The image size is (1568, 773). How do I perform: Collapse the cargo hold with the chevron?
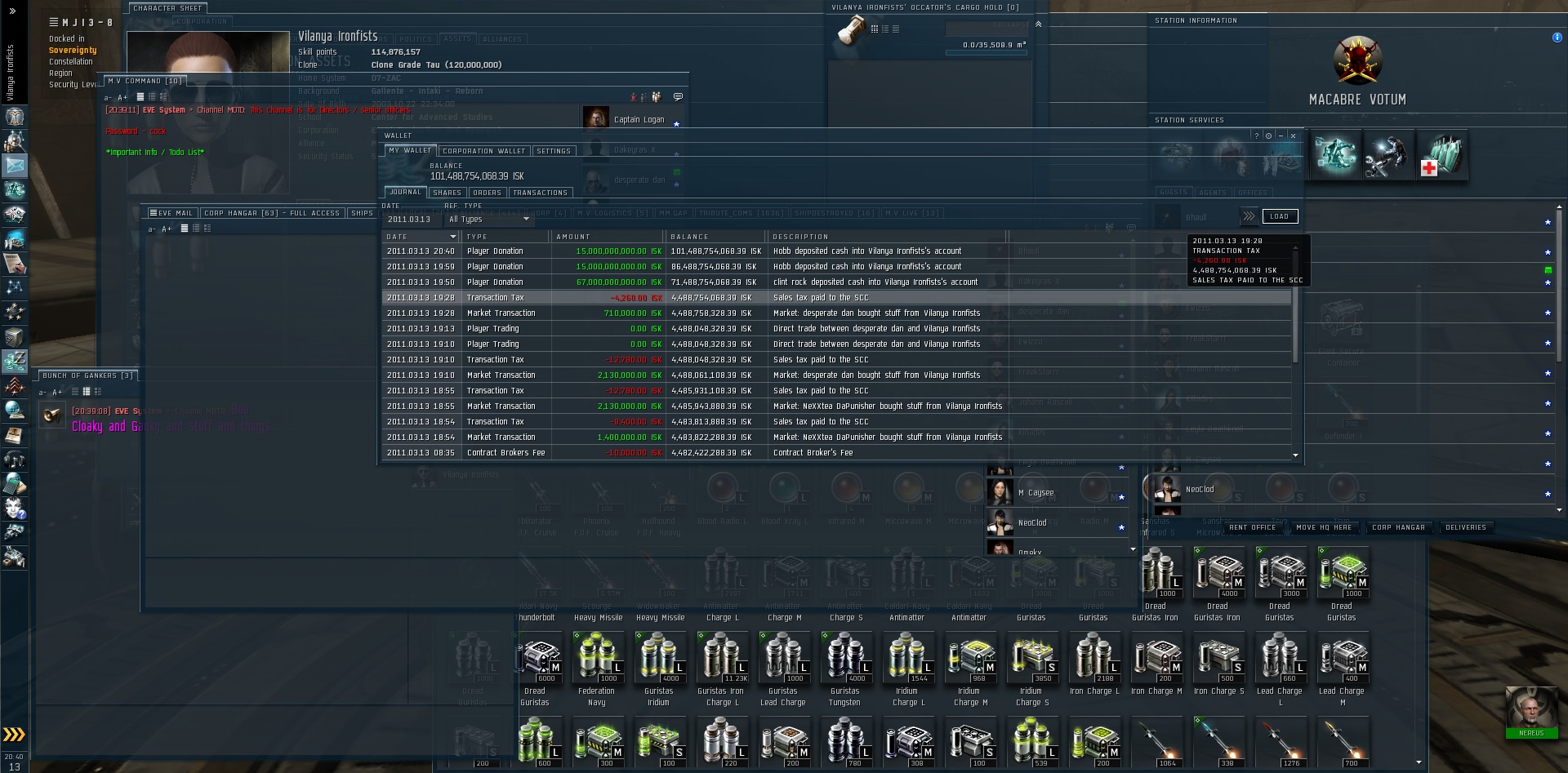point(1038,24)
